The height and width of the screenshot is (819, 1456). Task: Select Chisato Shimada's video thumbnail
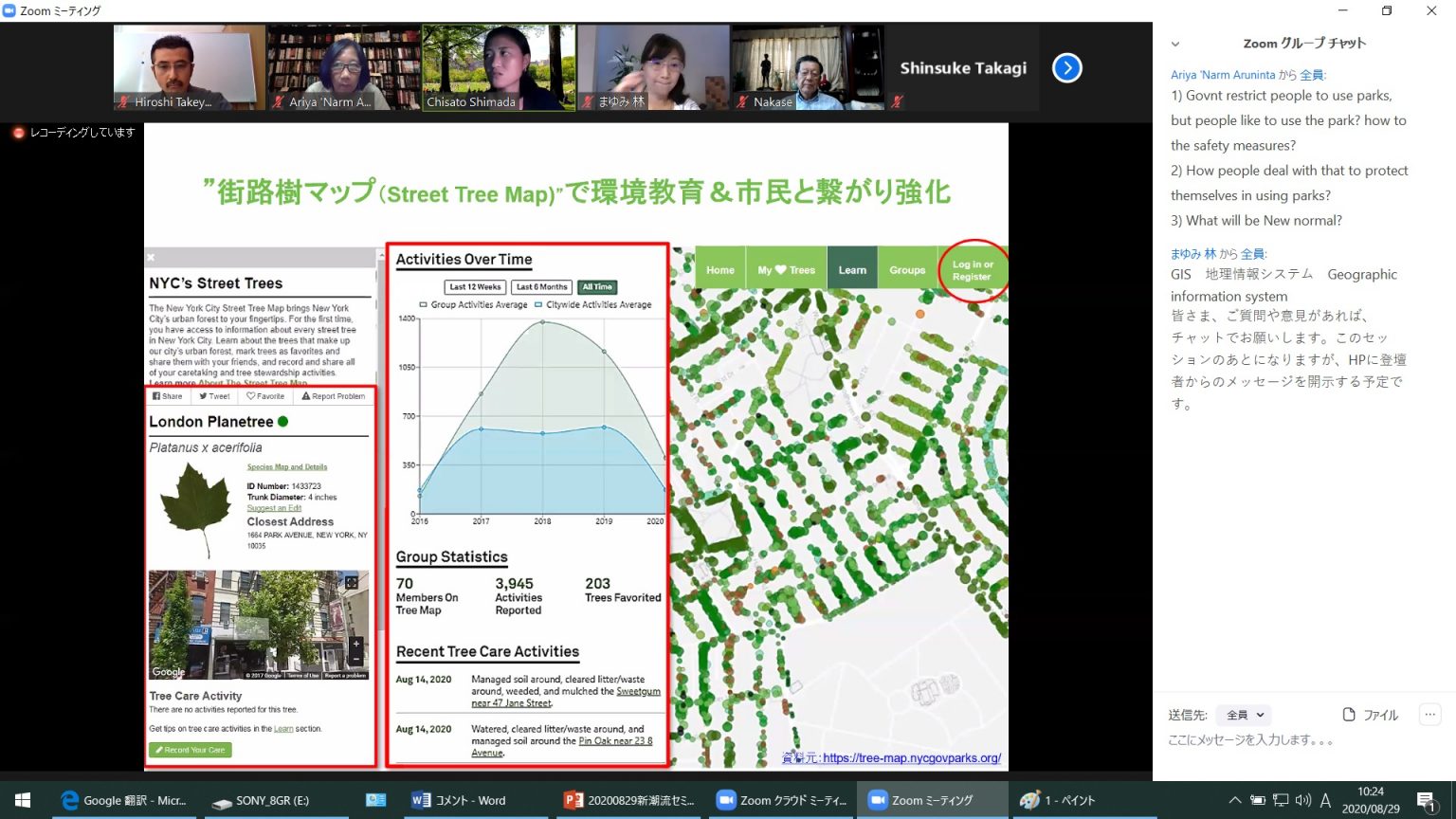tap(499, 68)
